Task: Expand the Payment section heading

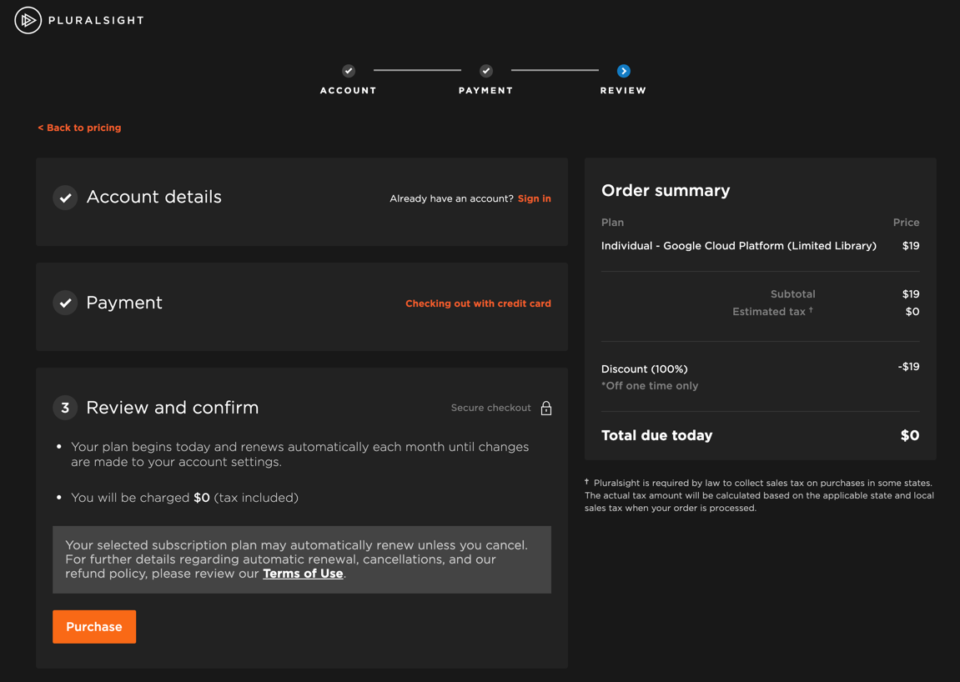Action: pos(124,303)
